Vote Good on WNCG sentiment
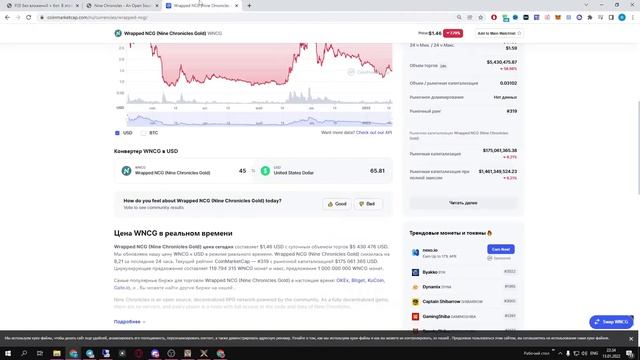The width and height of the screenshot is (640, 360). click(x=337, y=204)
